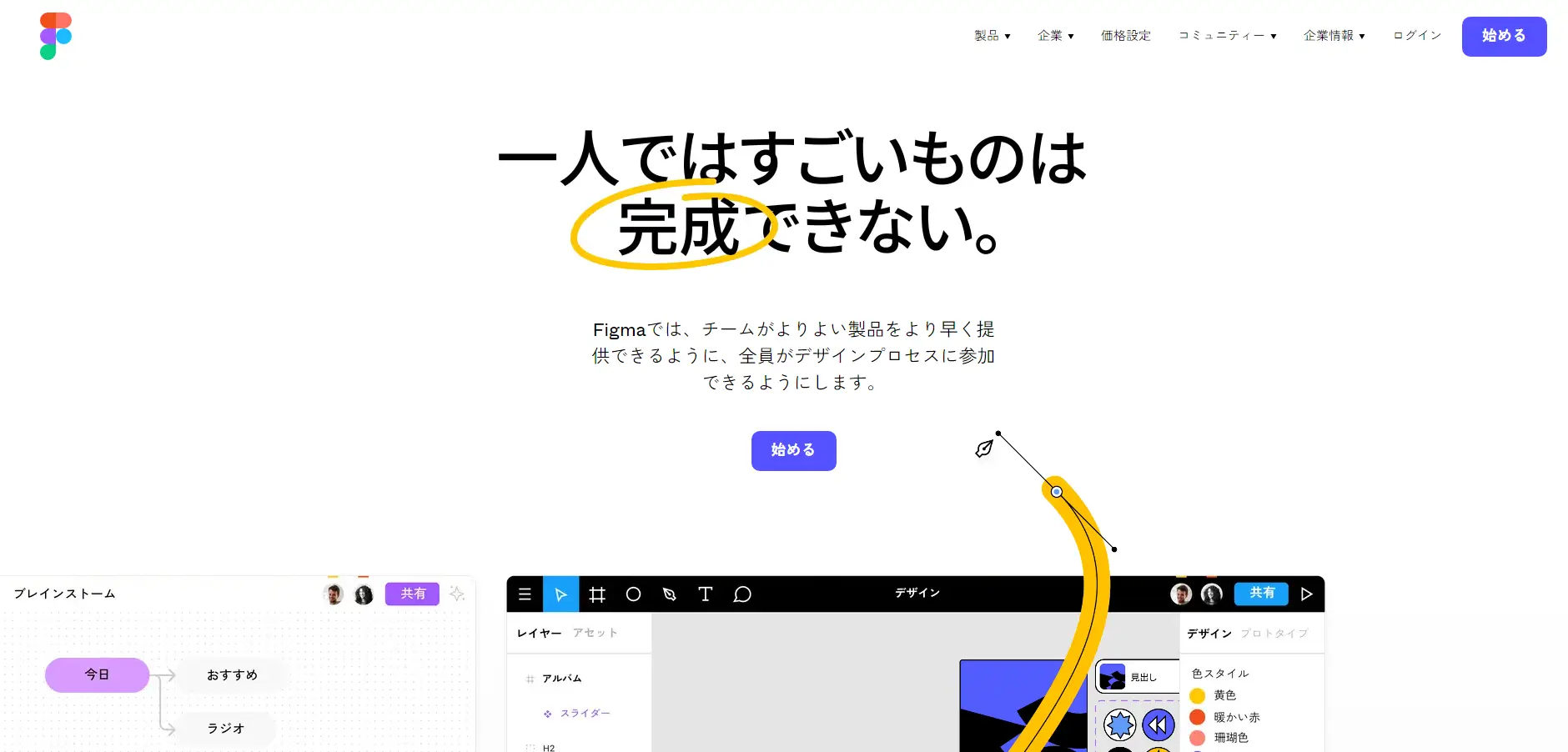Click the frame icon beside アルバム
This screenshot has width=1568, height=752.
[x=530, y=679]
